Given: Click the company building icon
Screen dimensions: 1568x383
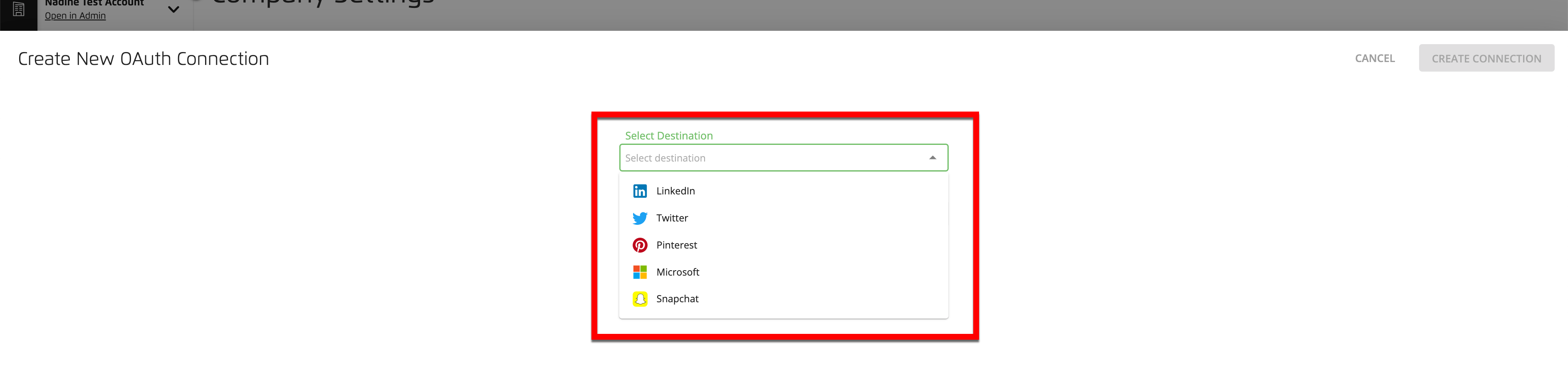Looking at the screenshot, I should pyautogui.click(x=19, y=10).
